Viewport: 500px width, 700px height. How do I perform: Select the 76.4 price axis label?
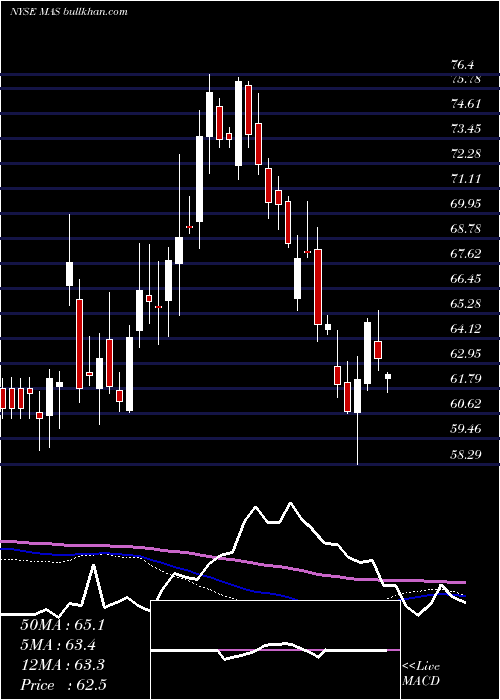tap(463, 66)
